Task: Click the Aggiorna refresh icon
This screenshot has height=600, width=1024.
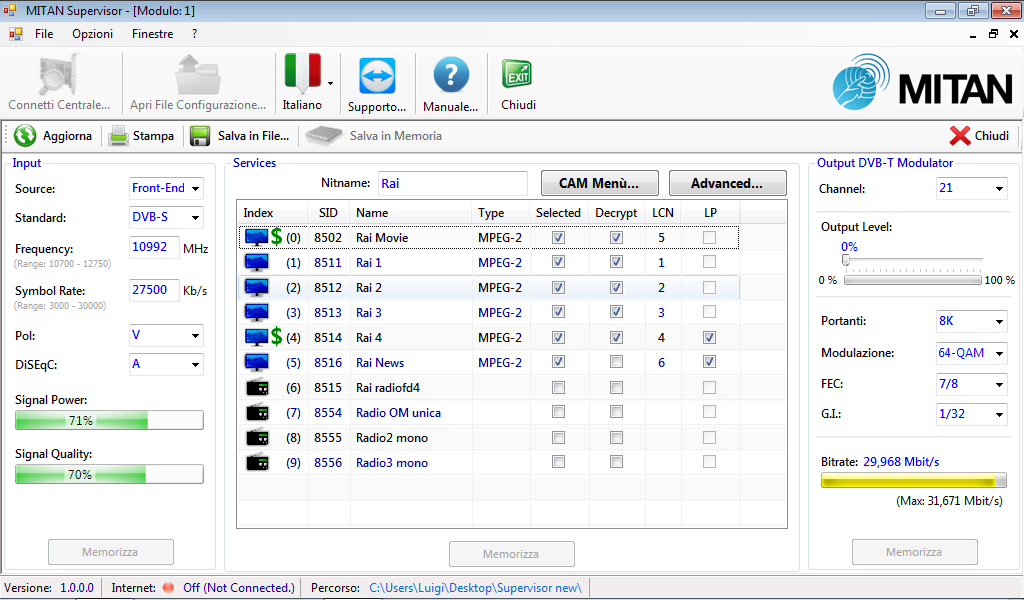Action: (x=25, y=136)
